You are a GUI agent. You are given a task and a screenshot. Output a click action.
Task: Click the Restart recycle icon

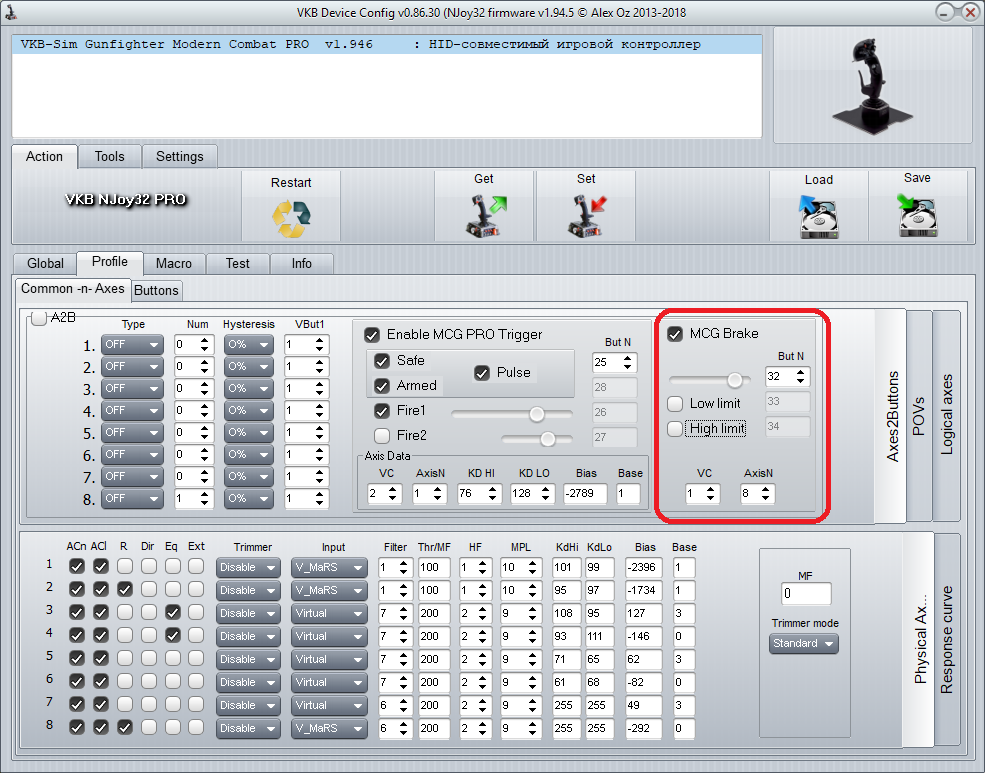click(291, 219)
